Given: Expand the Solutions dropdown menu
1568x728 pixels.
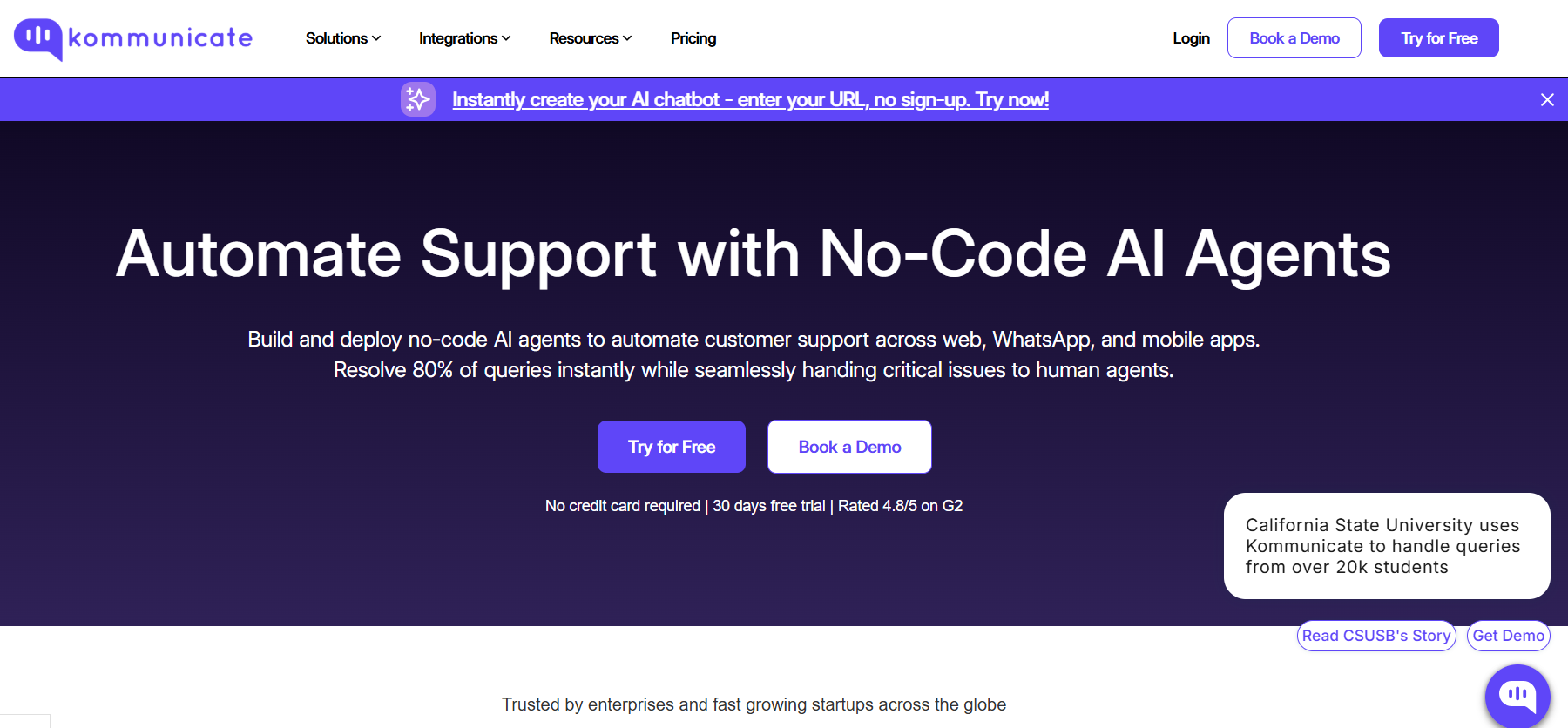Looking at the screenshot, I should coord(342,38).
